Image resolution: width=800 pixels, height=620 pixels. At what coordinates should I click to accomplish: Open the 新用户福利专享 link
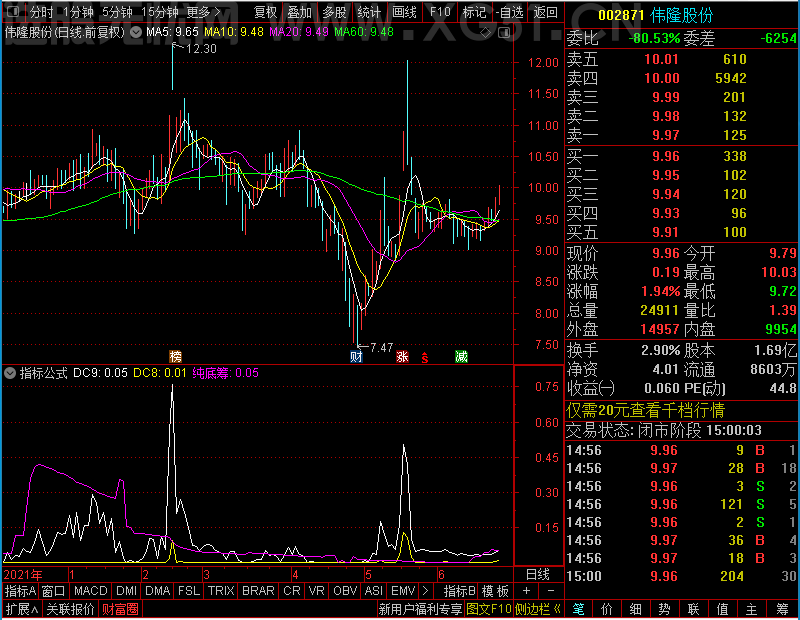(x=421, y=609)
